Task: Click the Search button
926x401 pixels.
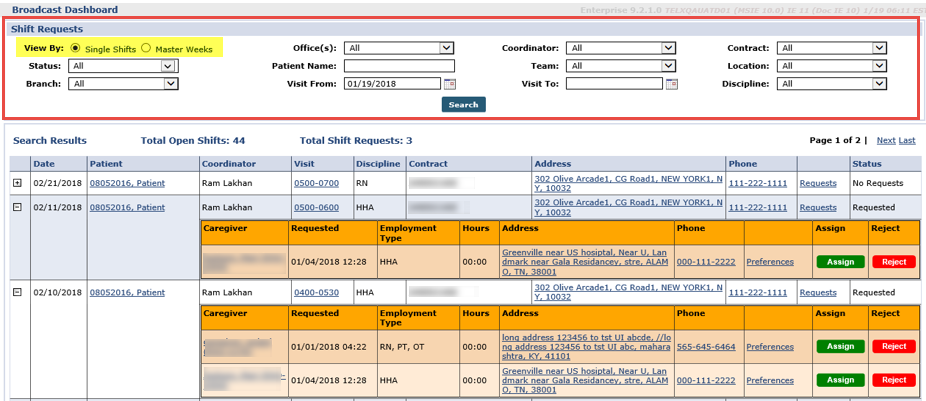Action: click(463, 104)
